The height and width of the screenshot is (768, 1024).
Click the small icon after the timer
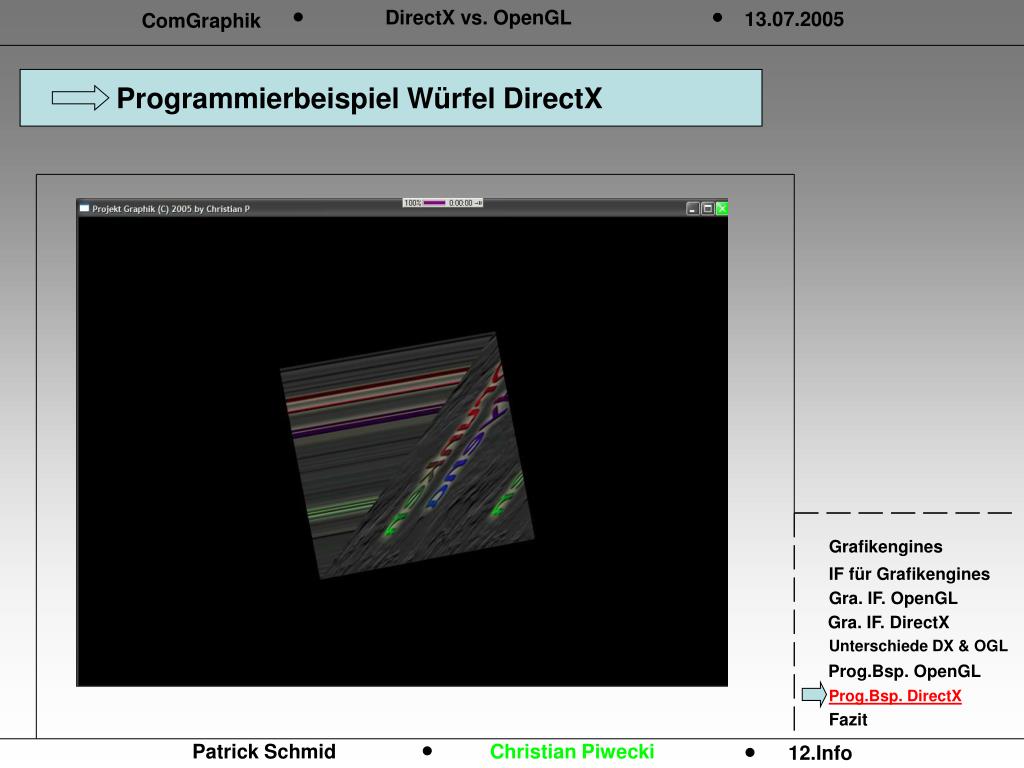tap(478, 203)
